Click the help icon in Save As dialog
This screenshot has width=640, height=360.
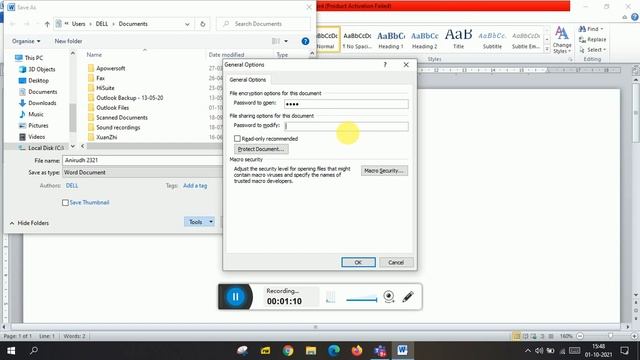coord(305,41)
